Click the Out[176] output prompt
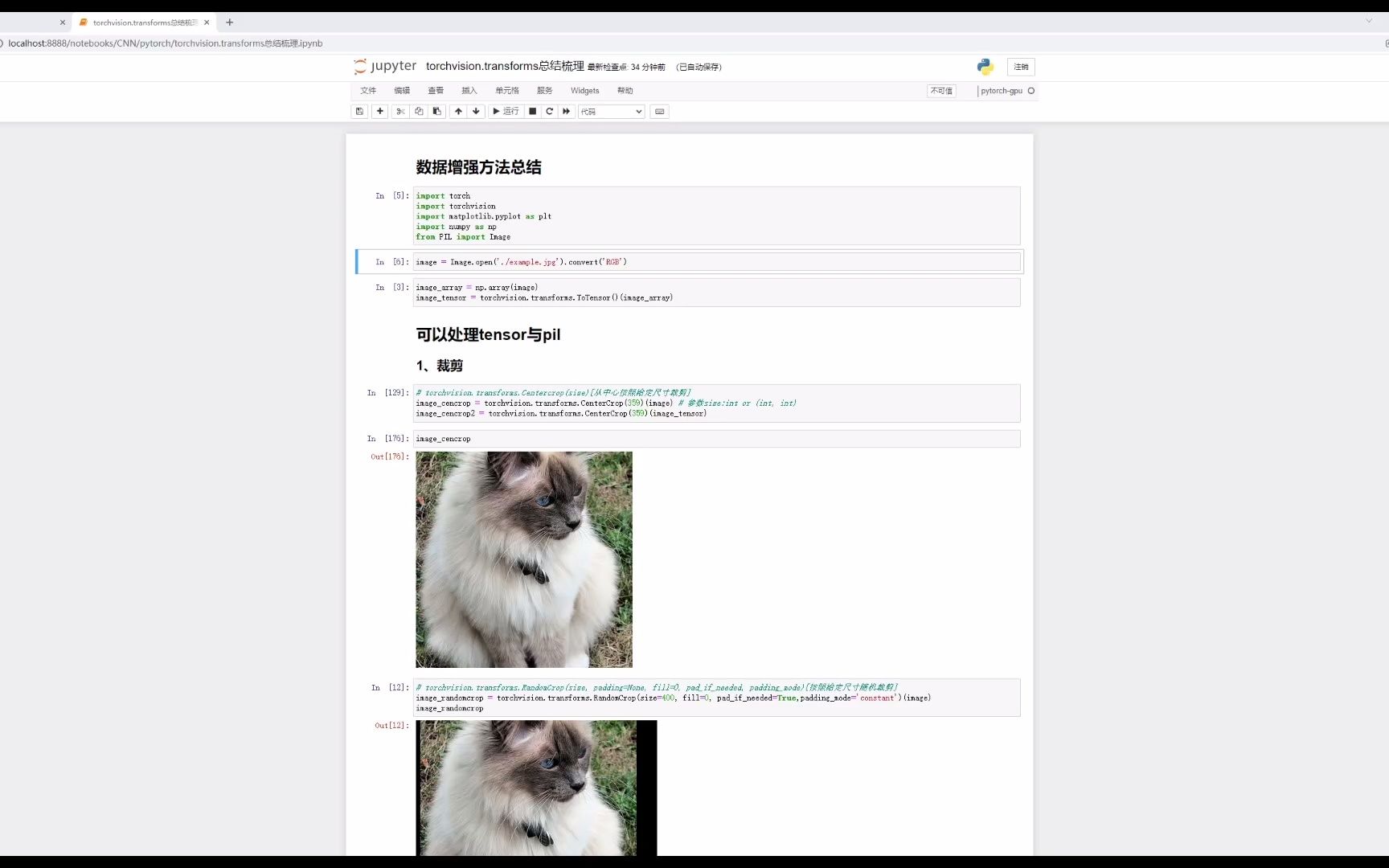1389x868 pixels. pos(390,457)
